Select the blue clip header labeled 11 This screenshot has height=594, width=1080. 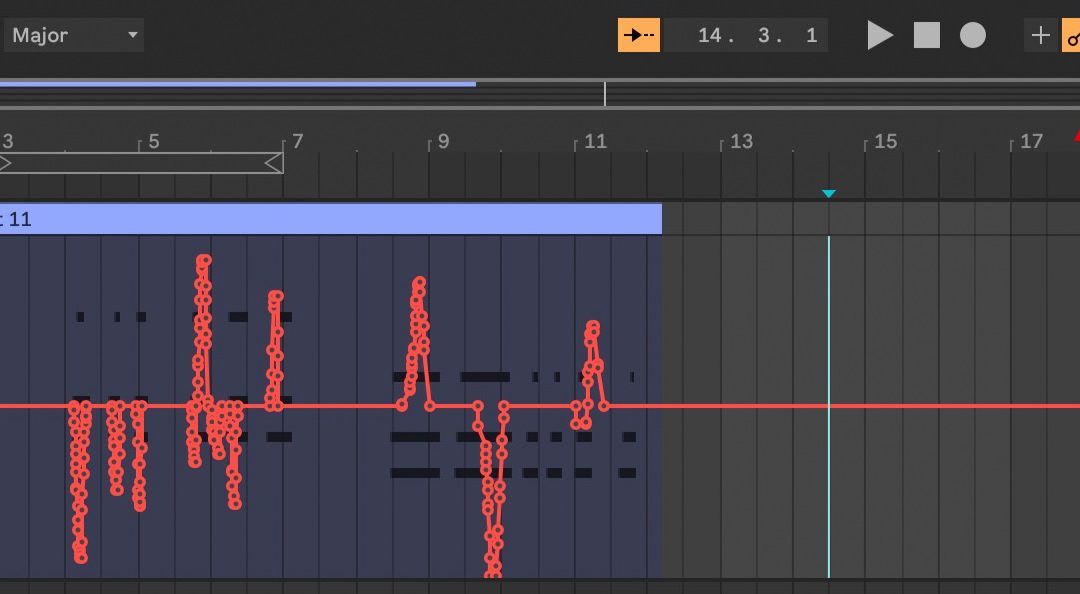[x=330, y=219]
